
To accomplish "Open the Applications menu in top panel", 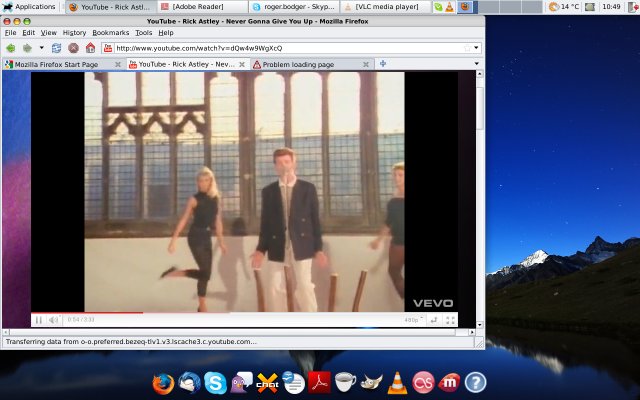I will (x=29, y=7).
